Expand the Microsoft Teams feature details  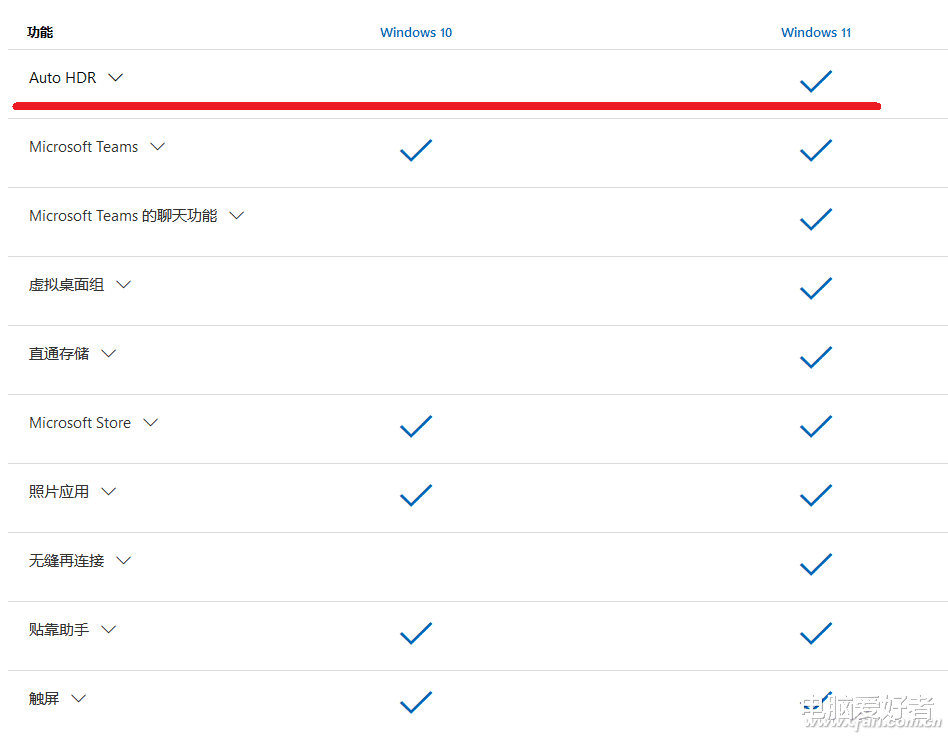157,147
